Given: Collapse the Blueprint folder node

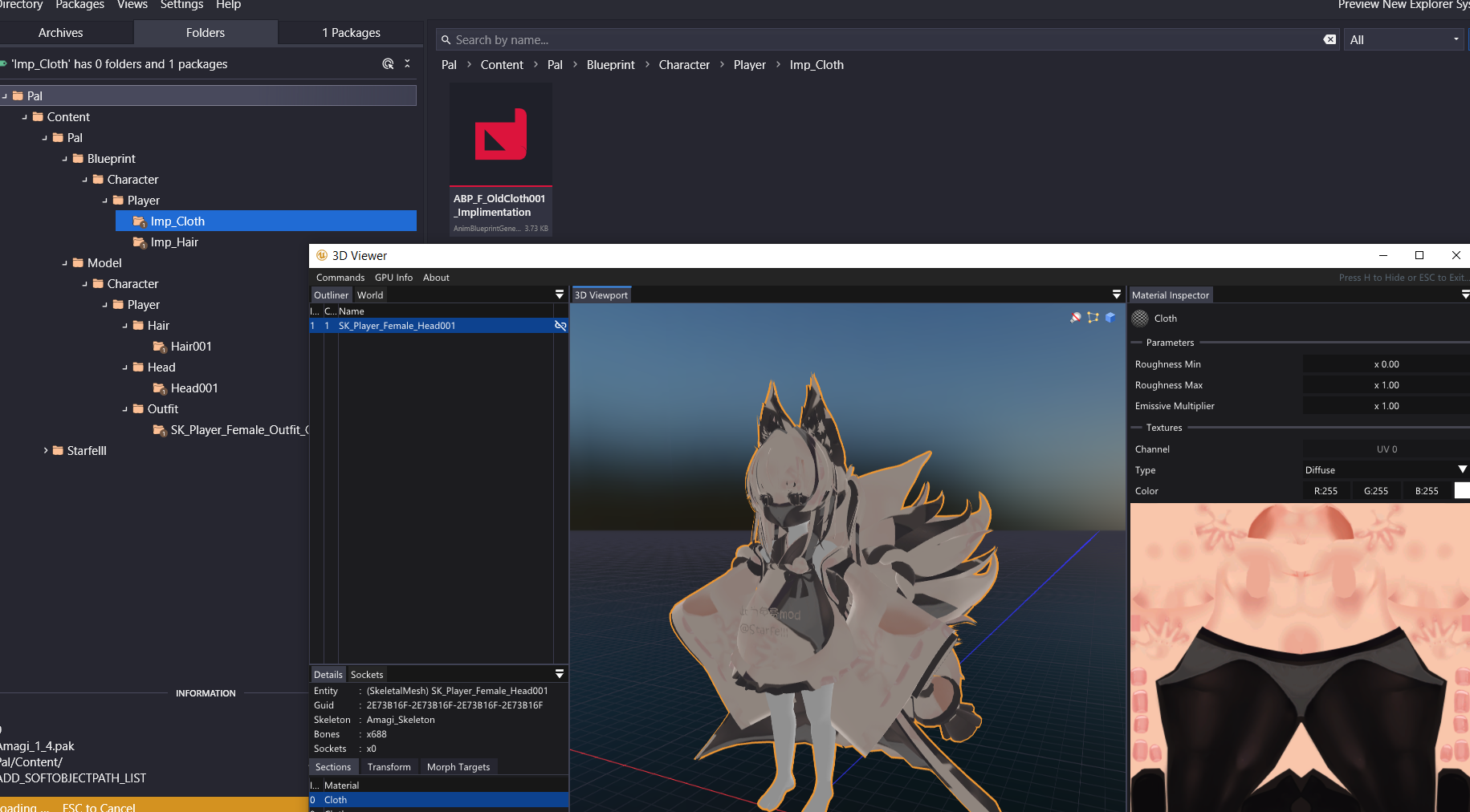Looking at the screenshot, I should pyautogui.click(x=65, y=159).
